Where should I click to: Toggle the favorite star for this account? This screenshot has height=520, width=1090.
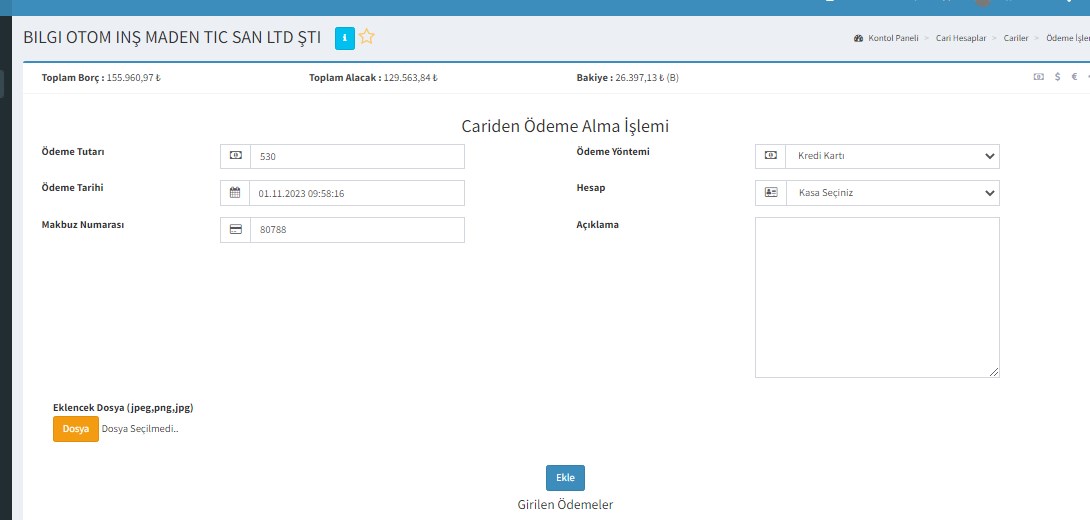point(367,38)
